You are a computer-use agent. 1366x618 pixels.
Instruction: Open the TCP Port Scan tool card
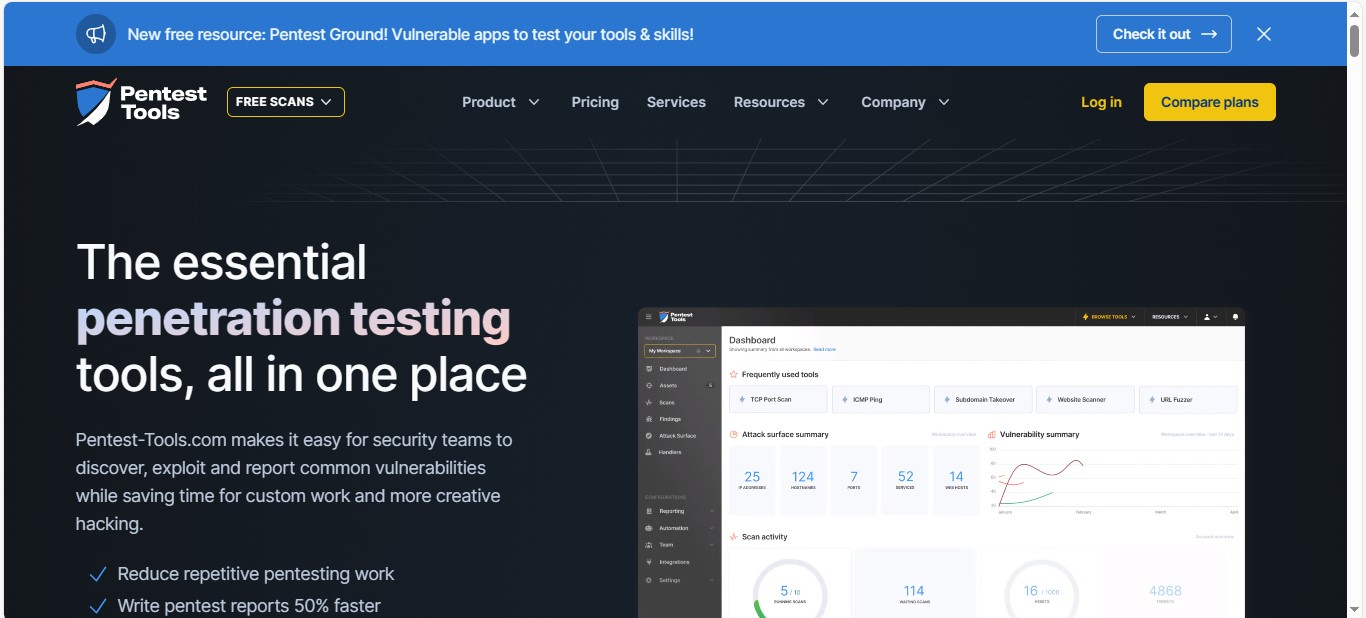pos(778,399)
